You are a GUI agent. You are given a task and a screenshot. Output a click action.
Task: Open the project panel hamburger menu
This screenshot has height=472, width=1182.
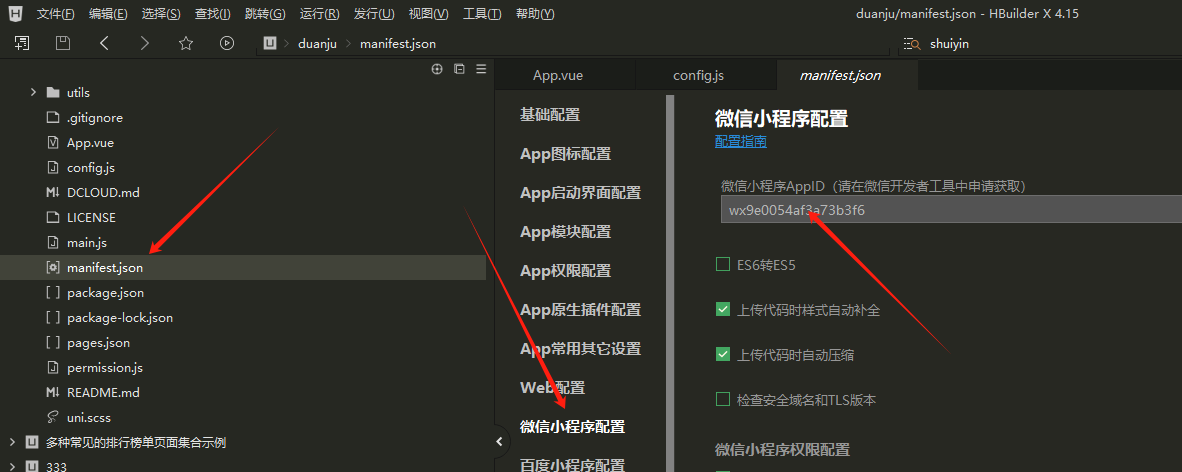click(480, 69)
